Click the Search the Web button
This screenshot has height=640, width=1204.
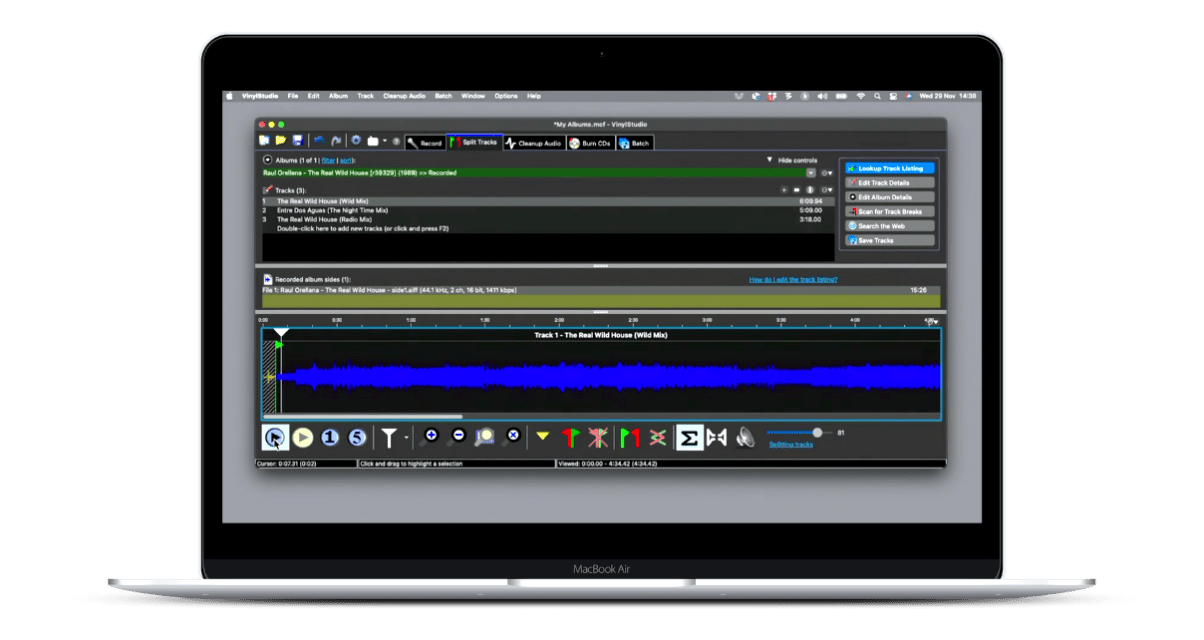(x=890, y=226)
